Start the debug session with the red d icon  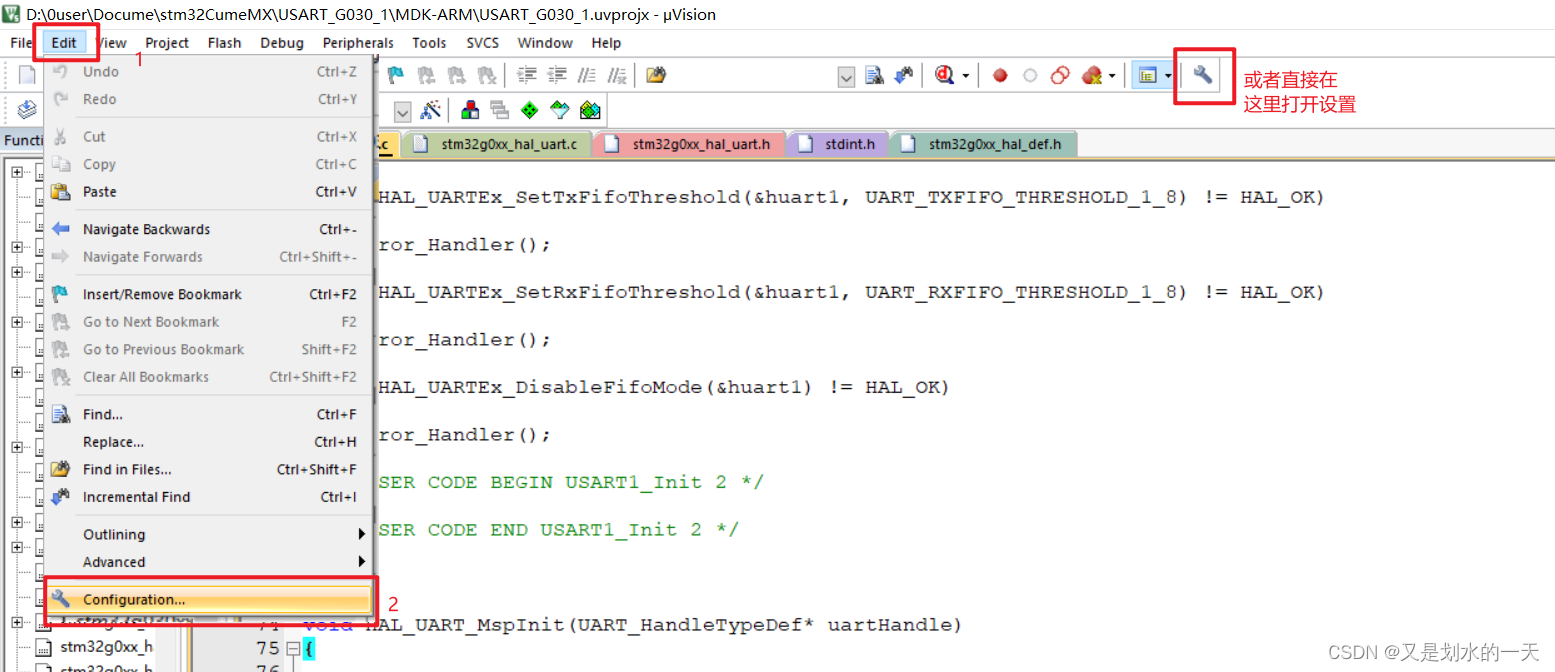[945, 75]
